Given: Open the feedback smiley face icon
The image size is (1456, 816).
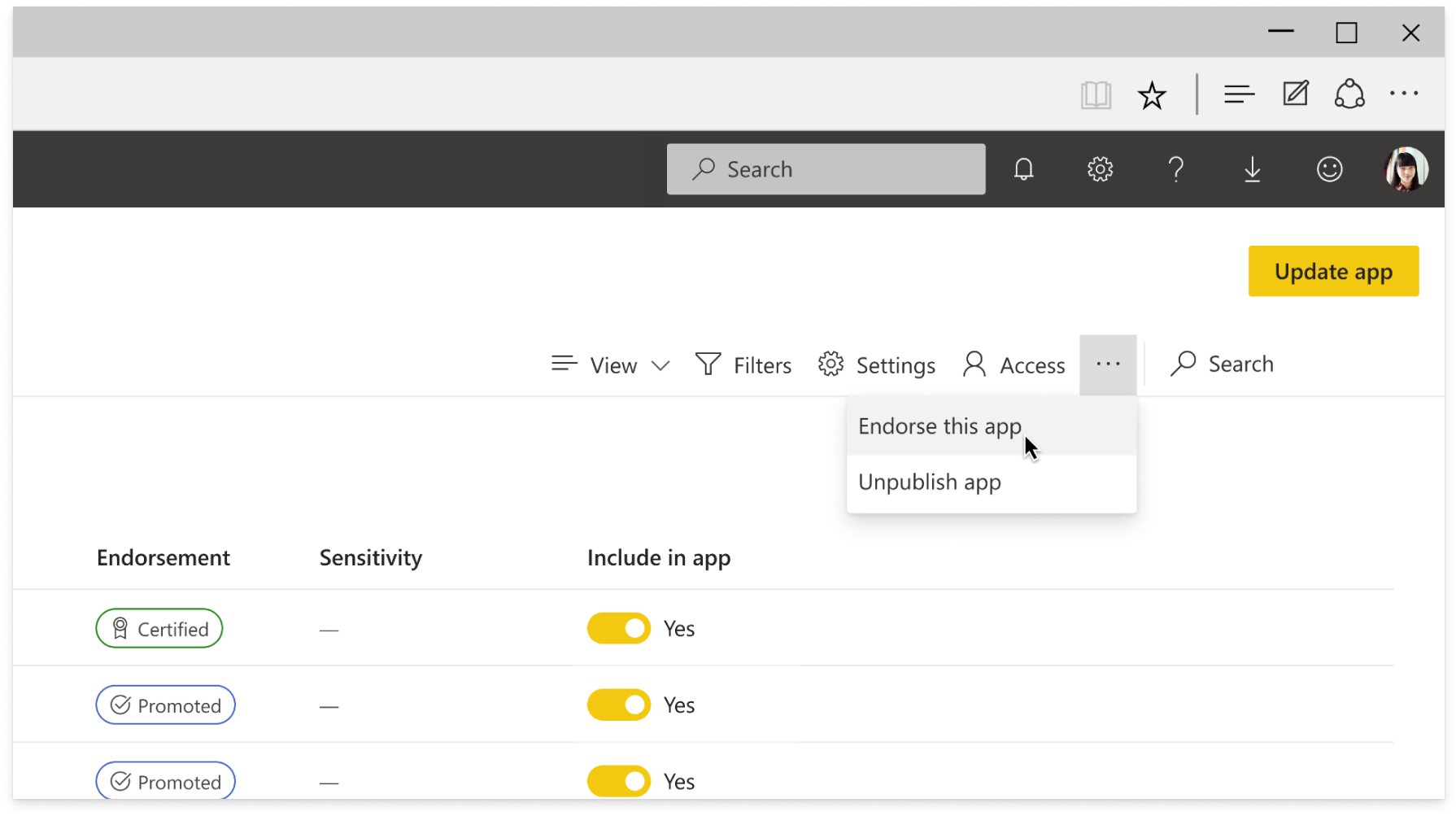Looking at the screenshot, I should point(1329,169).
